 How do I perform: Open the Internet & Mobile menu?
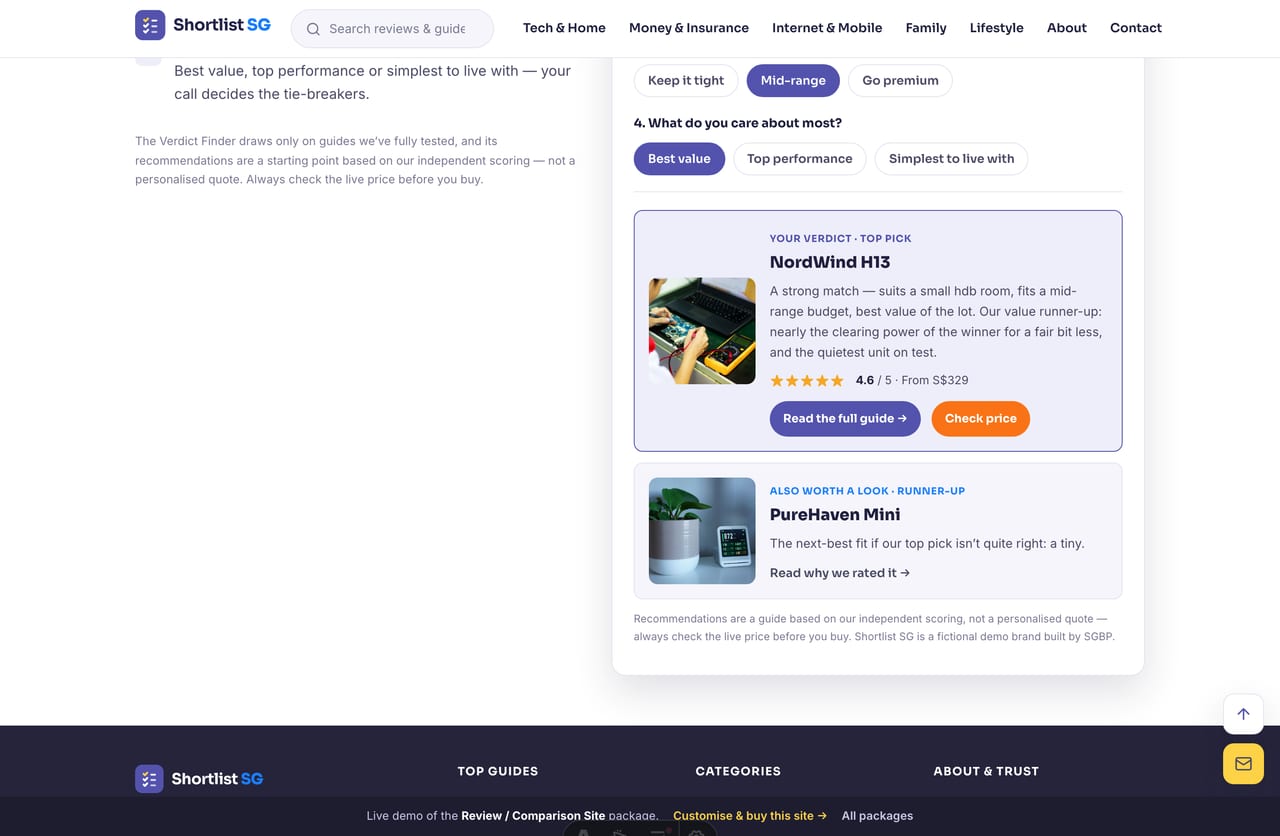[x=827, y=28]
